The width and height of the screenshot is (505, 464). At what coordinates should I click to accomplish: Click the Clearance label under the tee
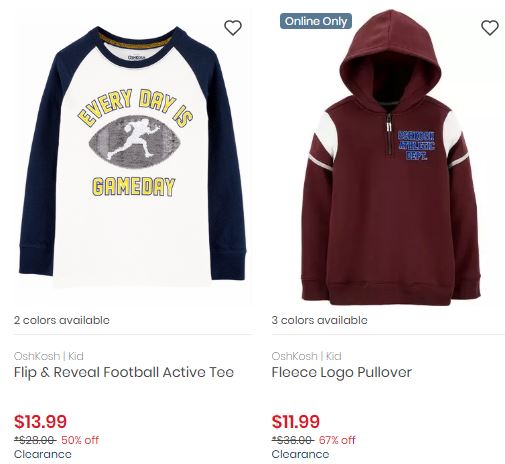click(43, 454)
